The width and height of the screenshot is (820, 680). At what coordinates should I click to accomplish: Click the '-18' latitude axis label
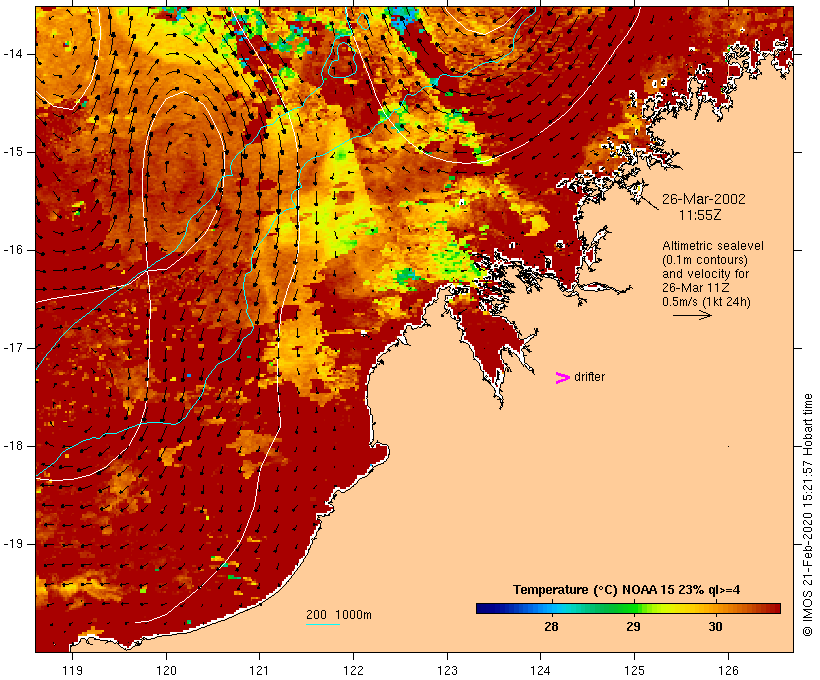[13, 446]
